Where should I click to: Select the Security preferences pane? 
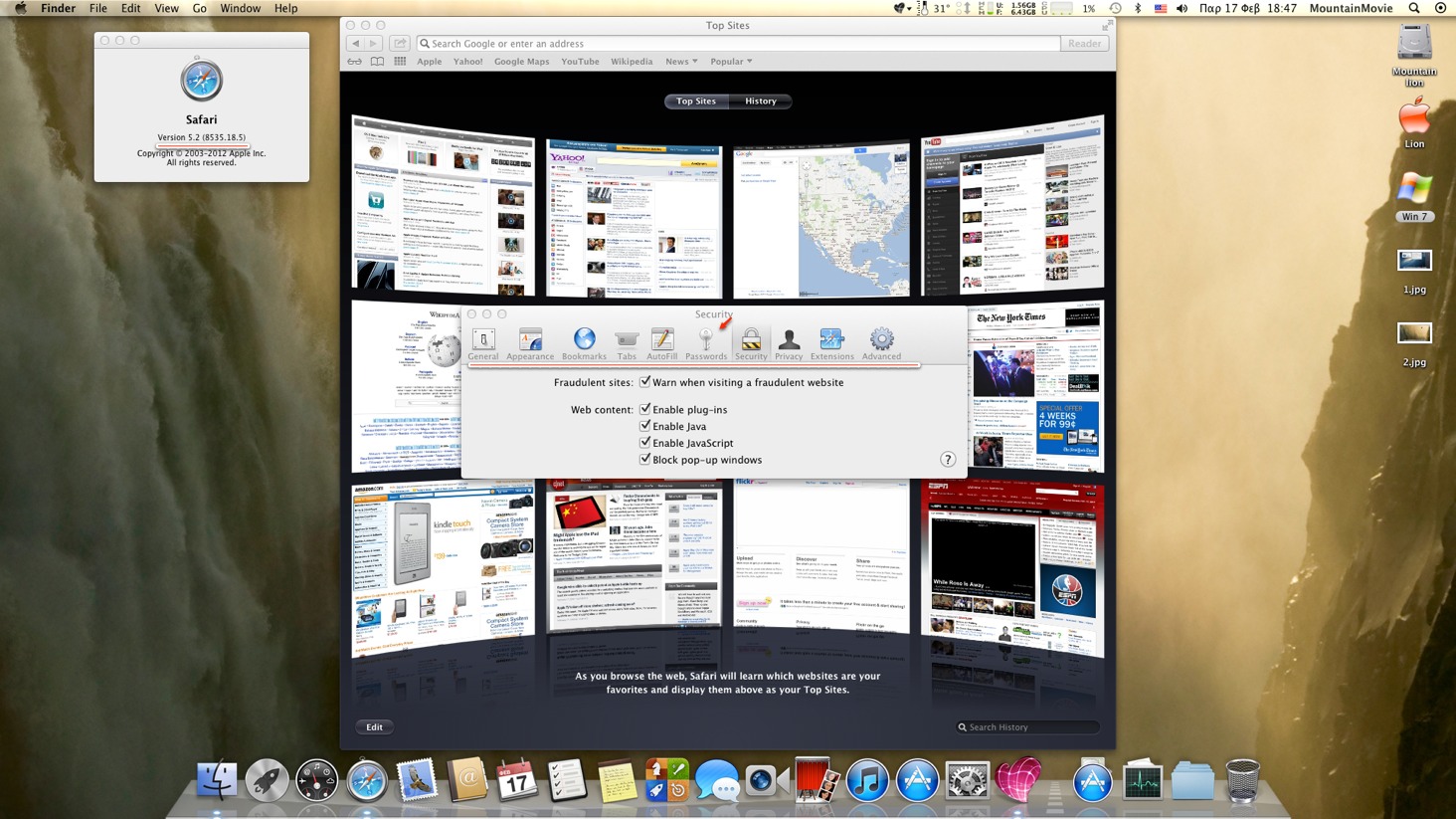[751, 344]
